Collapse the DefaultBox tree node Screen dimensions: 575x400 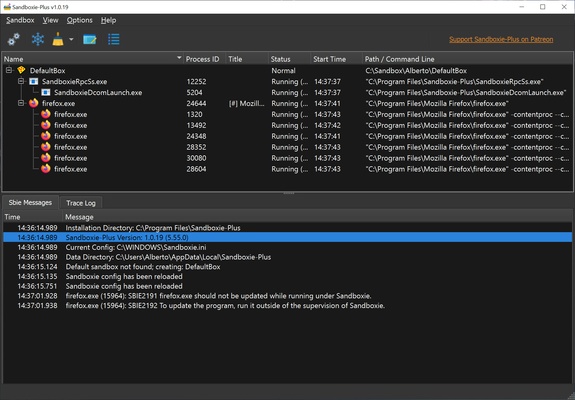(9, 70)
